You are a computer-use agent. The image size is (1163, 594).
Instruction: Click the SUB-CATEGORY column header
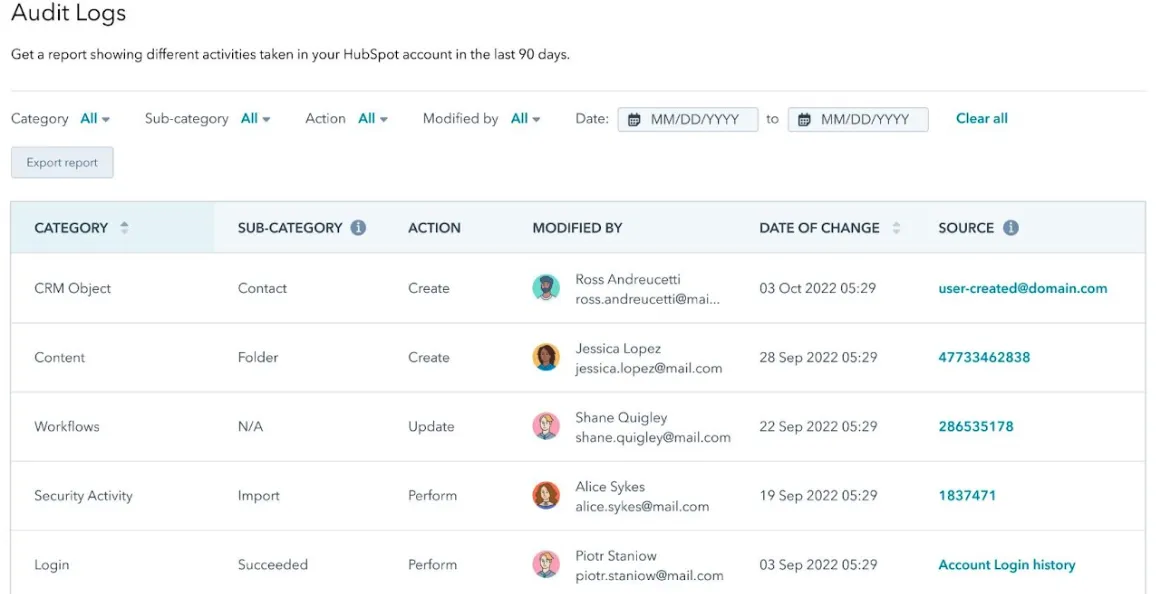pos(290,228)
